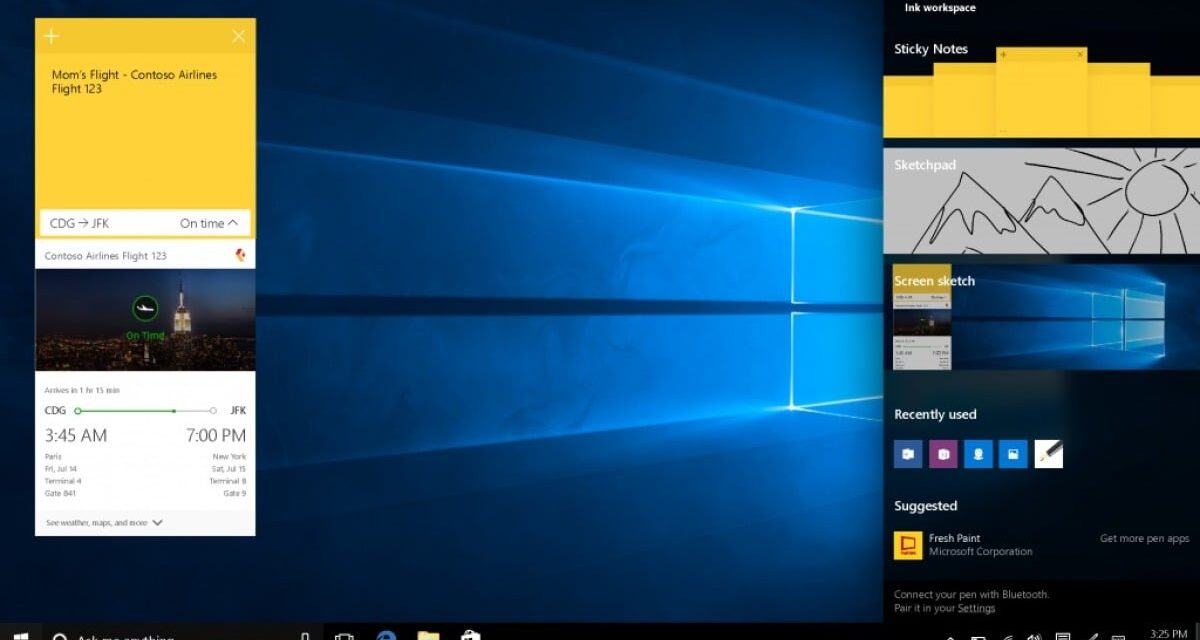Add a new sticky note with plus icon
This screenshot has height=640, width=1200.
[x=52, y=37]
